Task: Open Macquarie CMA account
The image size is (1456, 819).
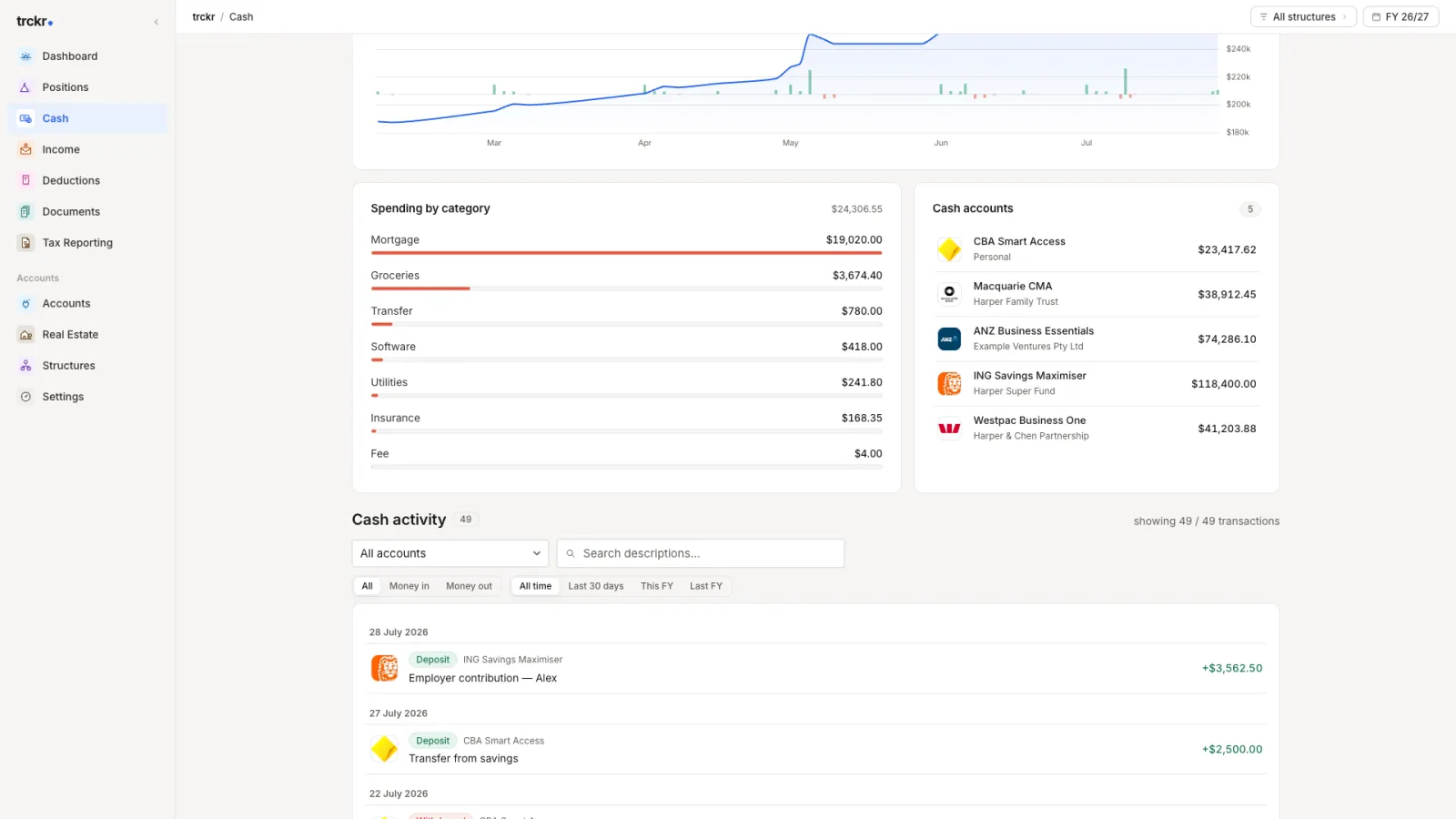Action: click(x=1097, y=294)
